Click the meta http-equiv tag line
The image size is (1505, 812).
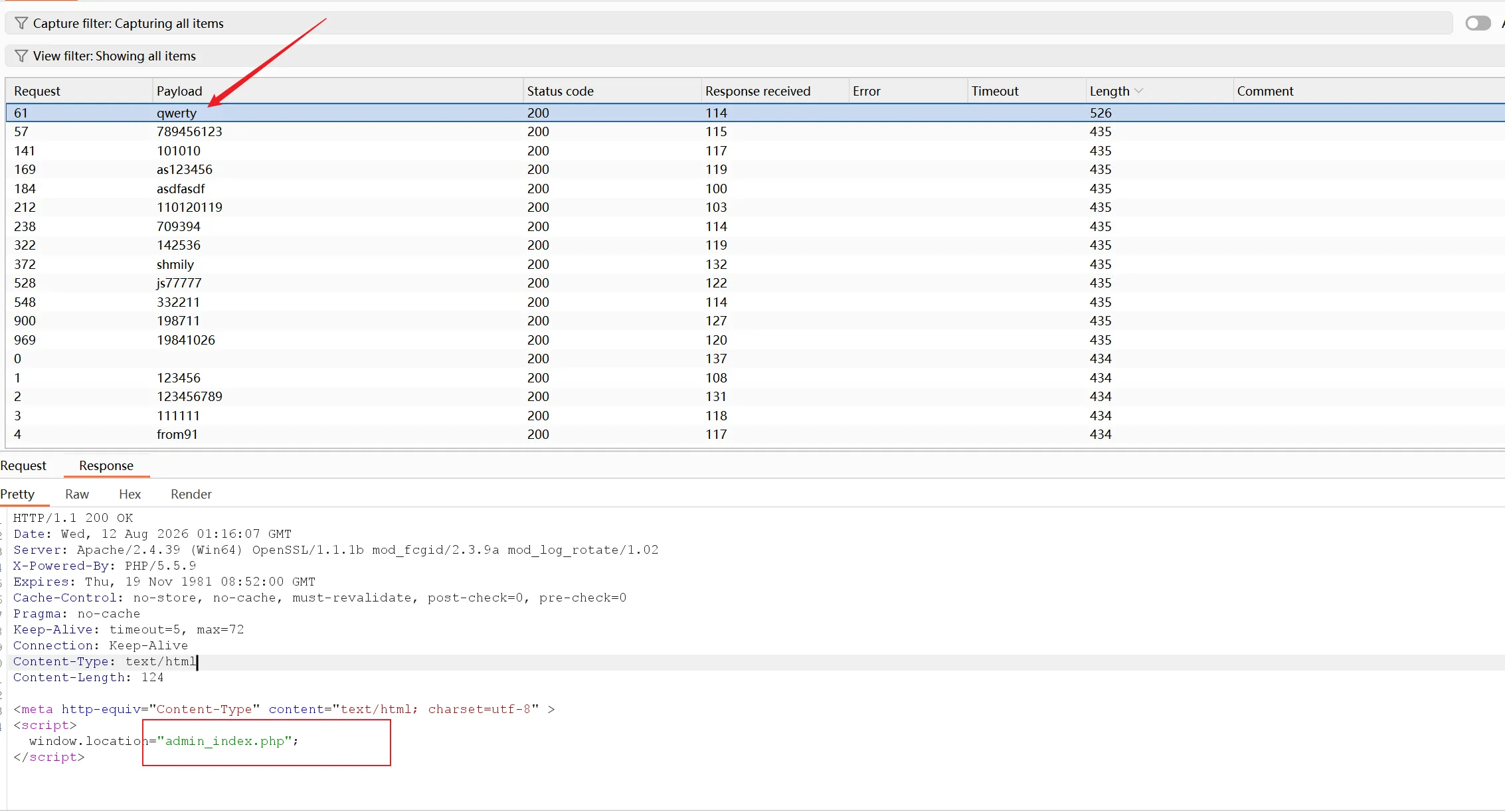point(284,709)
